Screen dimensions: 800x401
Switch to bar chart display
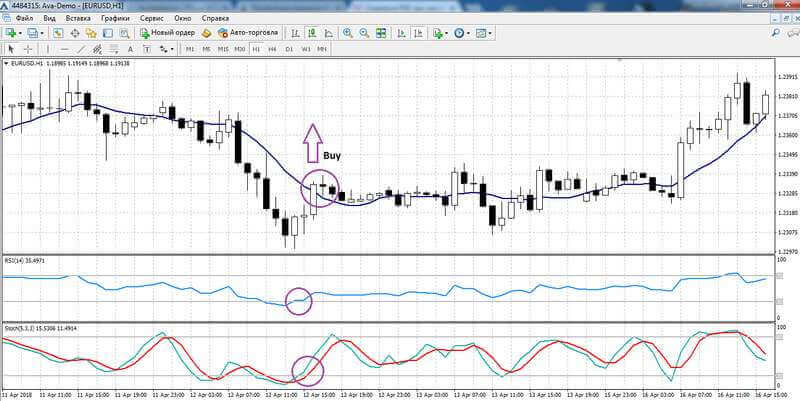click(x=295, y=33)
